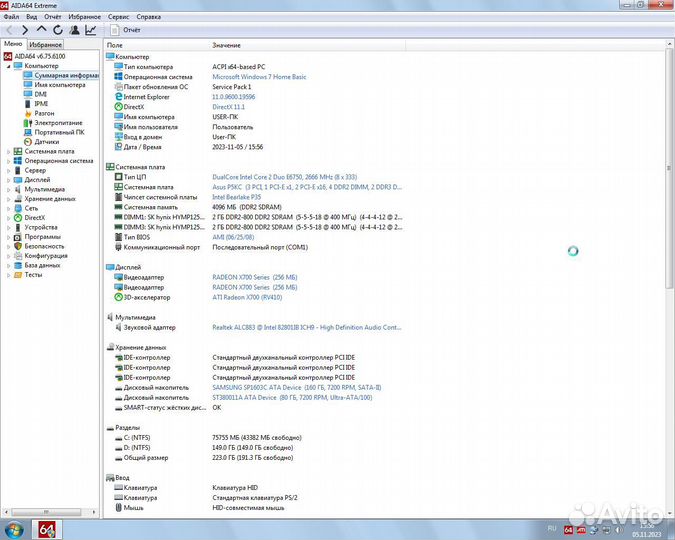The height and width of the screenshot is (540, 675).
Task: Open the Internet Explorer version 11.0.9600 link
Action: click(233, 97)
